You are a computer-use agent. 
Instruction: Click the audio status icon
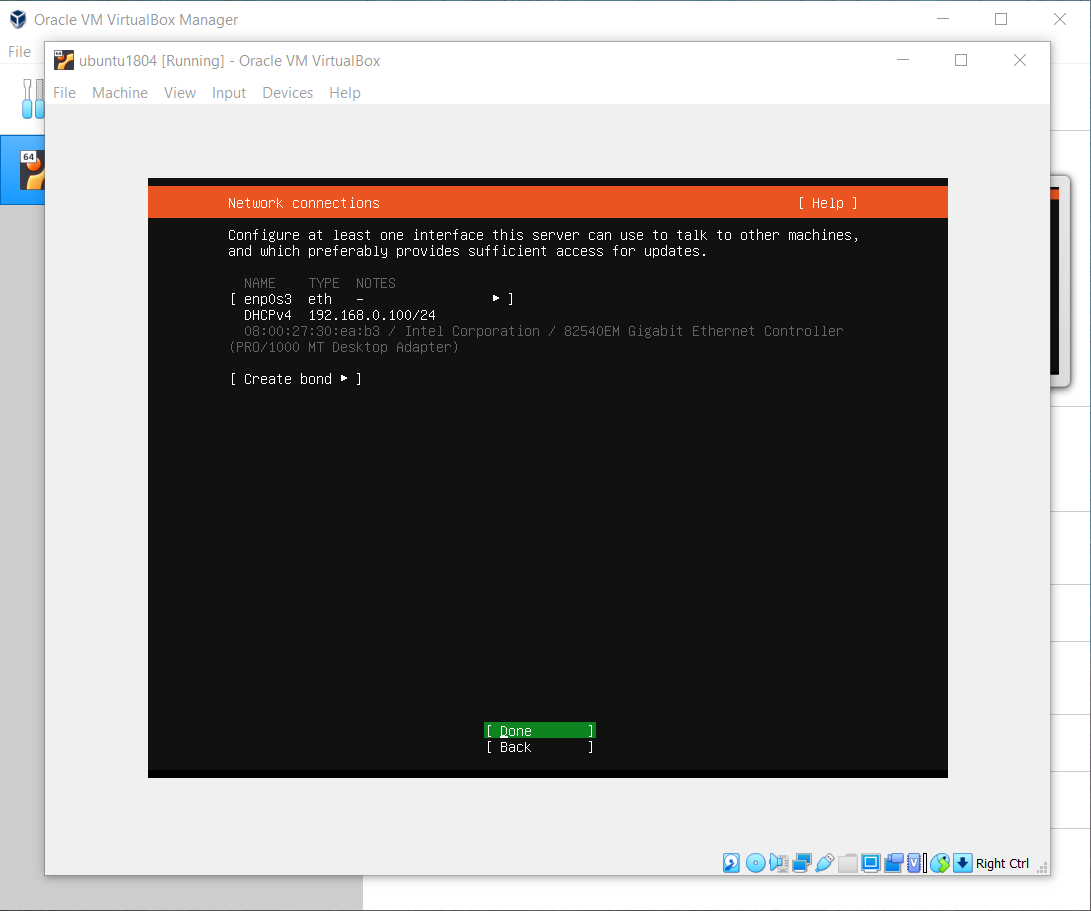point(778,863)
